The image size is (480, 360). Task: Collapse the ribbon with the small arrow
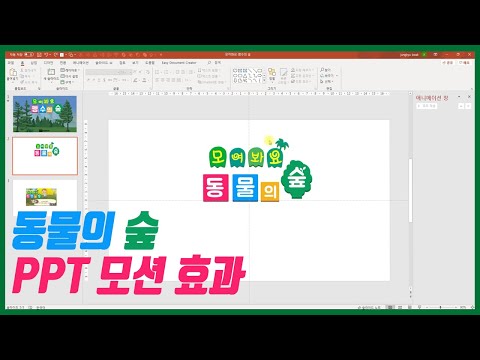click(472, 89)
